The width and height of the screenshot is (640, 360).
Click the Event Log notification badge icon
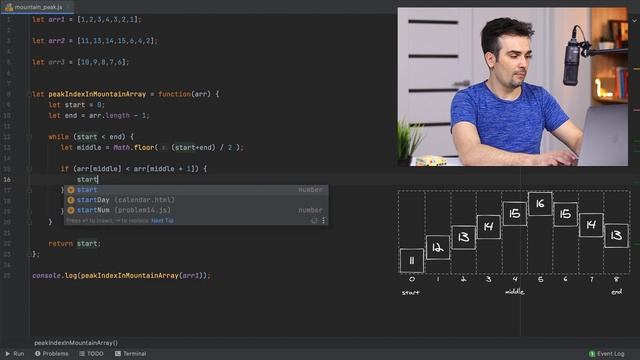coord(592,353)
